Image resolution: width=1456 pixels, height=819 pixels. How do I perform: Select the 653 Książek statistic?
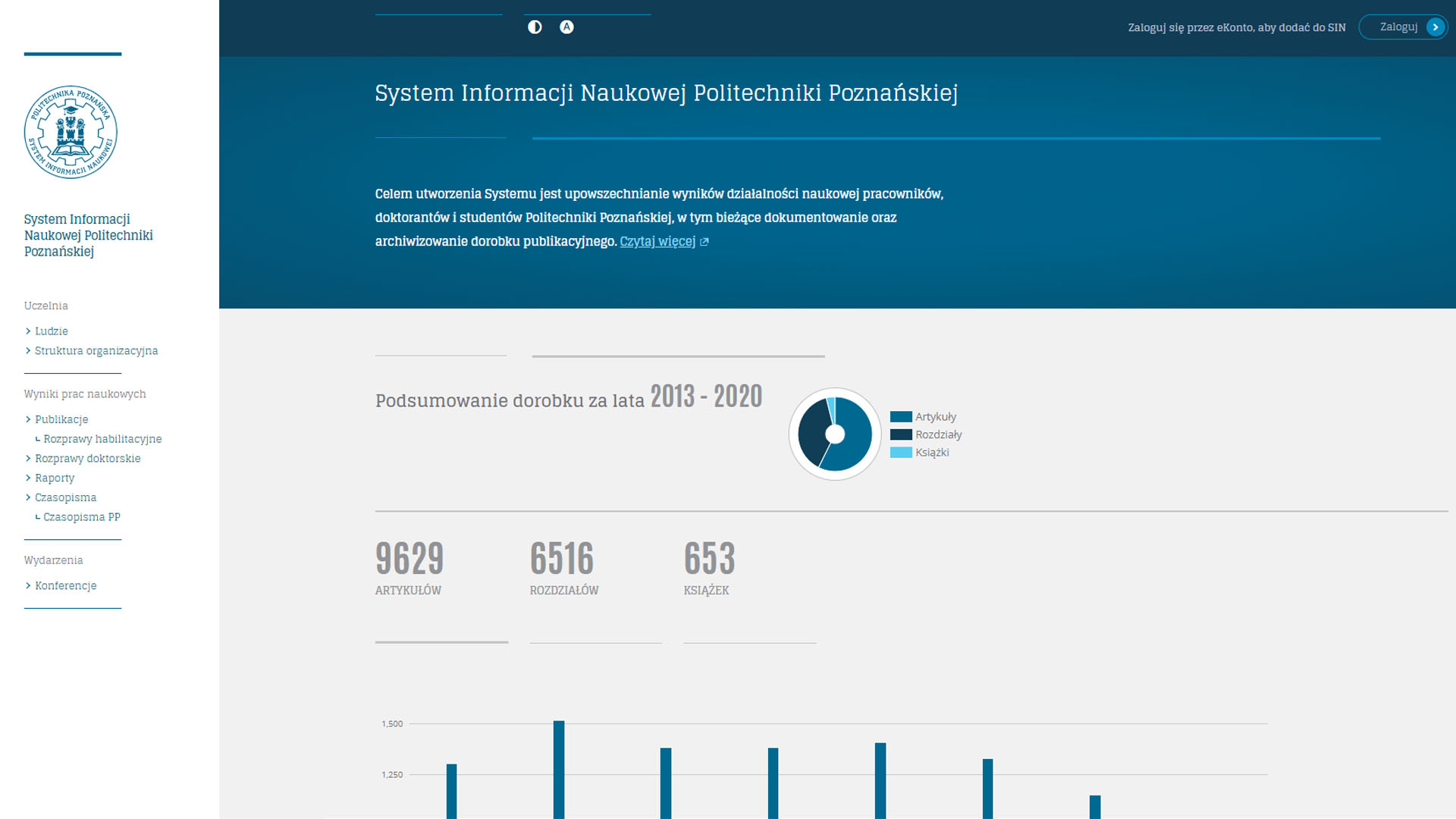(x=709, y=567)
